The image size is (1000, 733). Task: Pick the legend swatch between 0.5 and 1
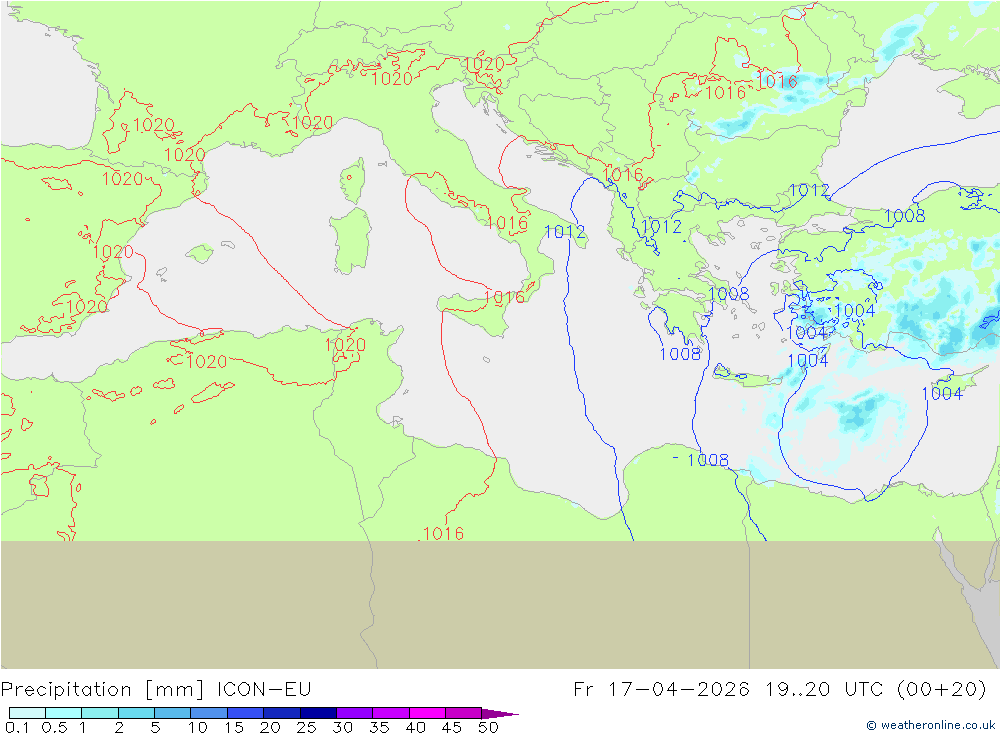(x=63, y=713)
